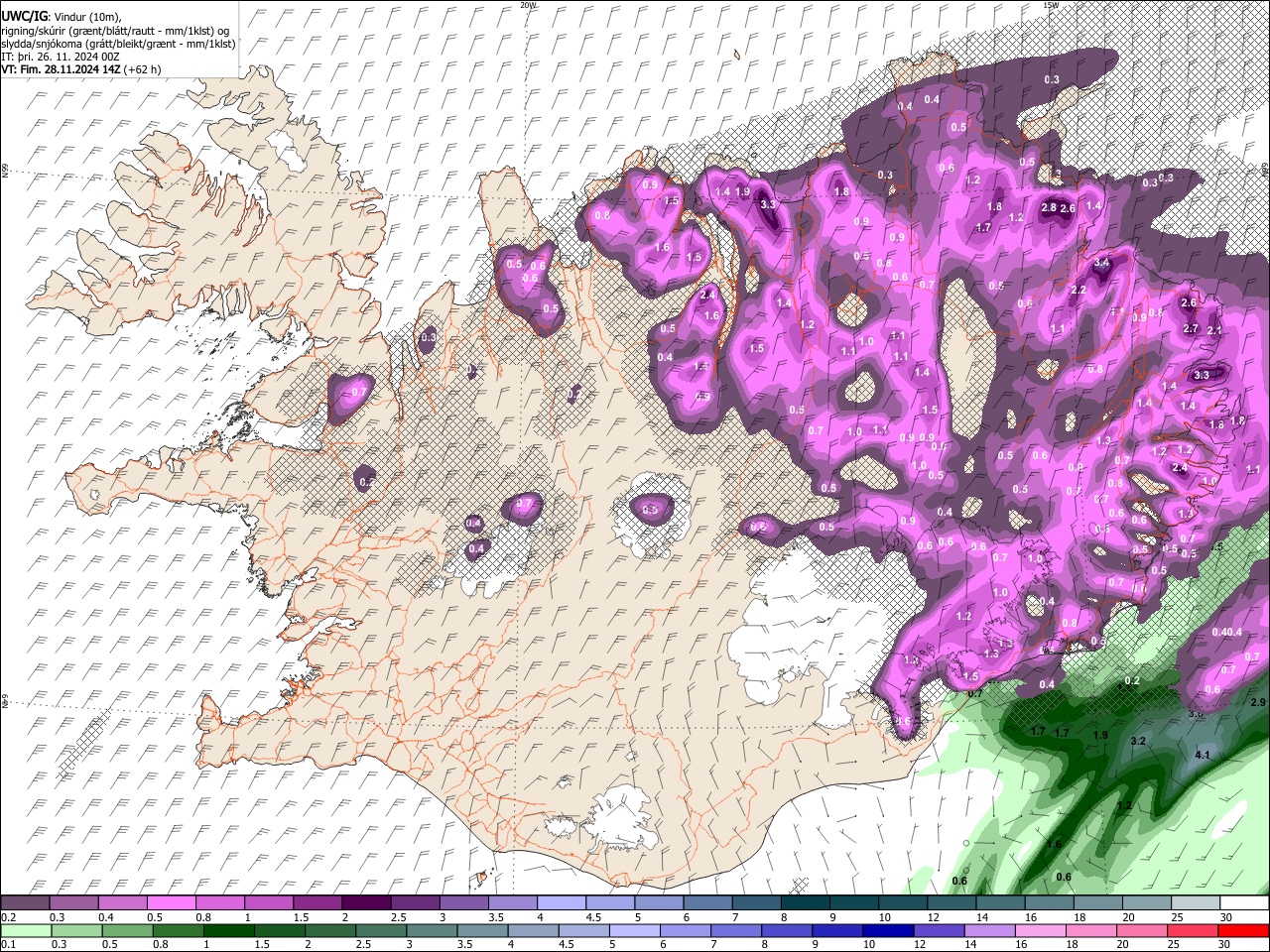1270x952 pixels.
Task: Click the 20W longitude label
Action: pos(528,5)
